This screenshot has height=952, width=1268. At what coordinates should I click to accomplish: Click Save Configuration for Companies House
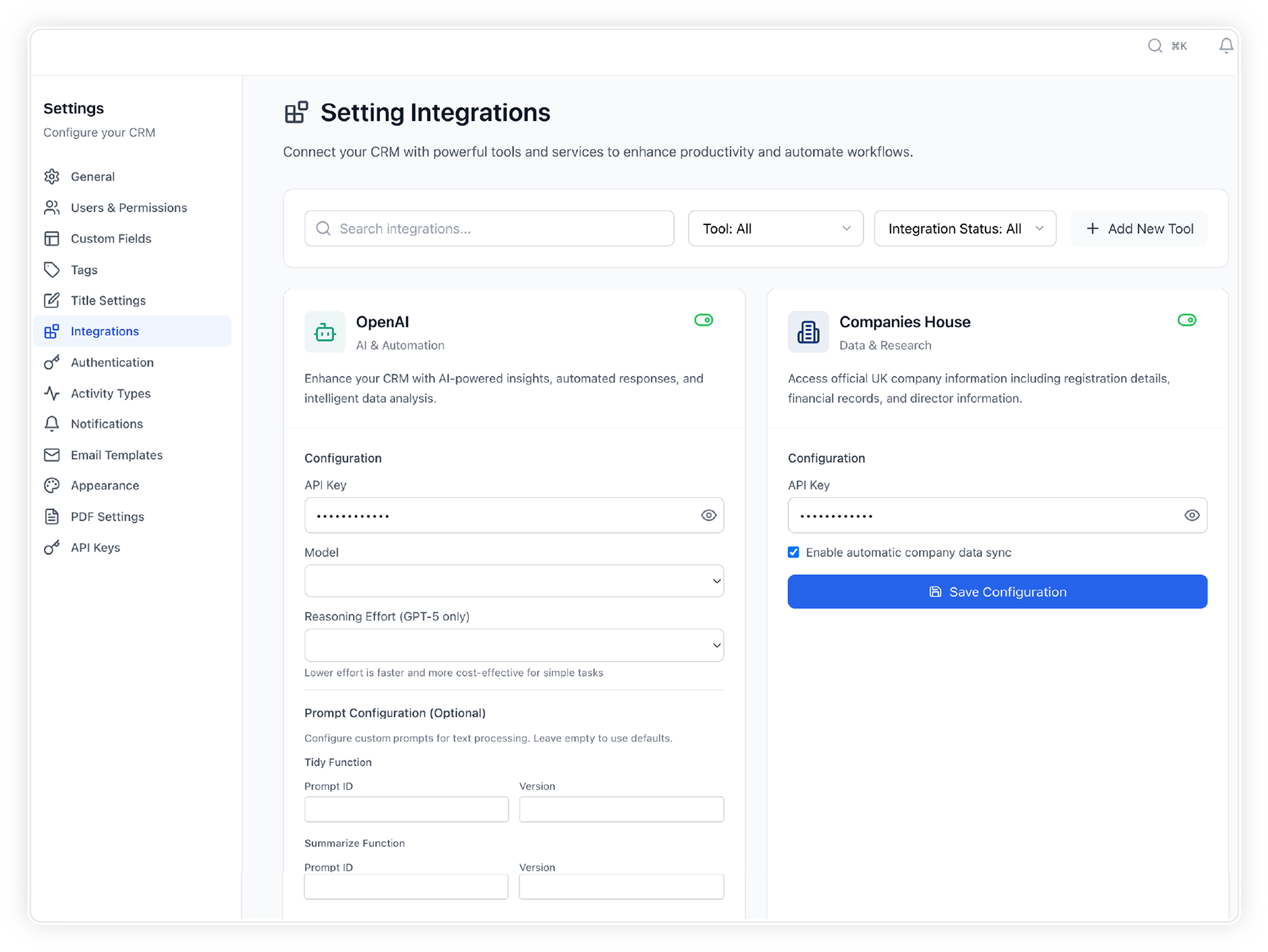[x=997, y=591]
